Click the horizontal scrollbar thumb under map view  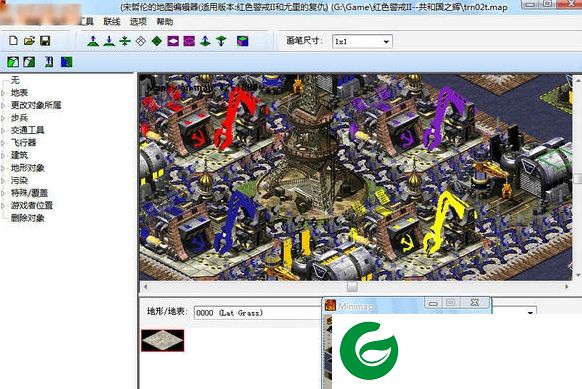coord(352,287)
